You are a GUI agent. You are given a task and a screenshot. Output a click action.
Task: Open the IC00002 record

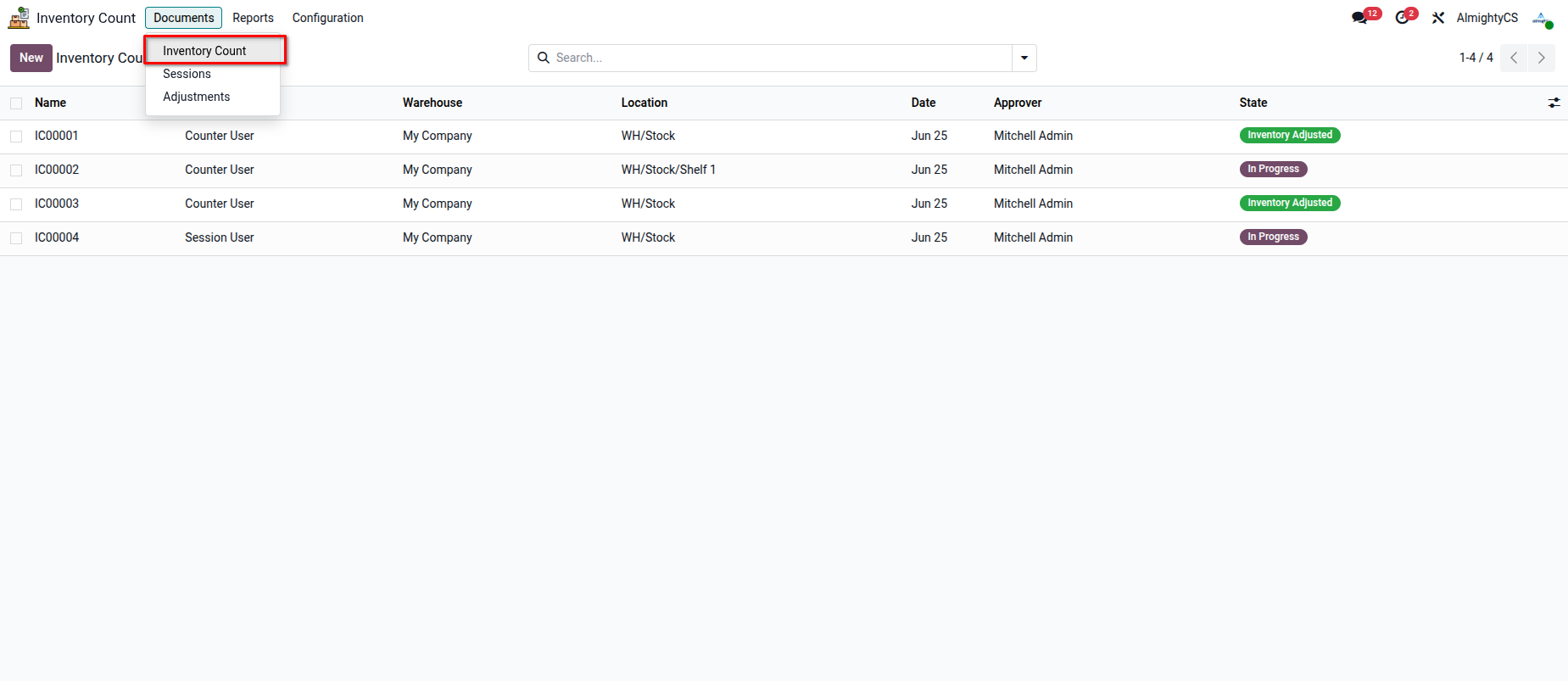tap(57, 170)
